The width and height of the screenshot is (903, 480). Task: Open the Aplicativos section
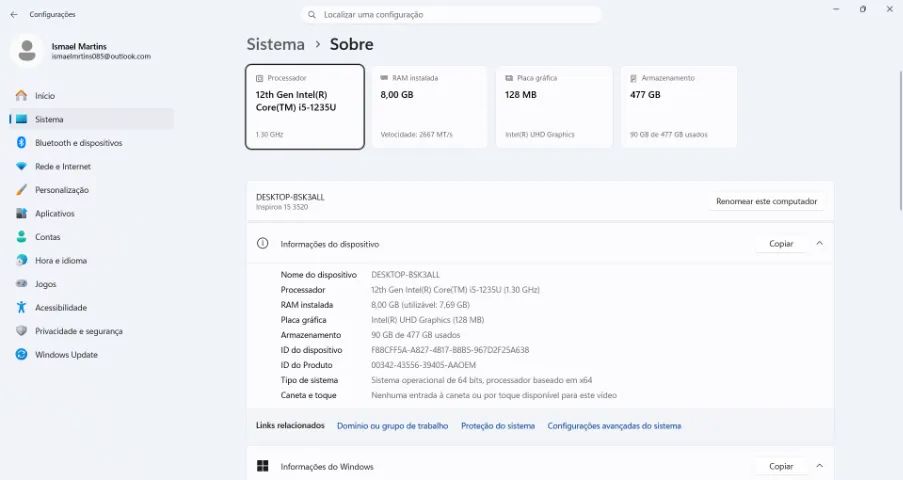(x=92, y=213)
